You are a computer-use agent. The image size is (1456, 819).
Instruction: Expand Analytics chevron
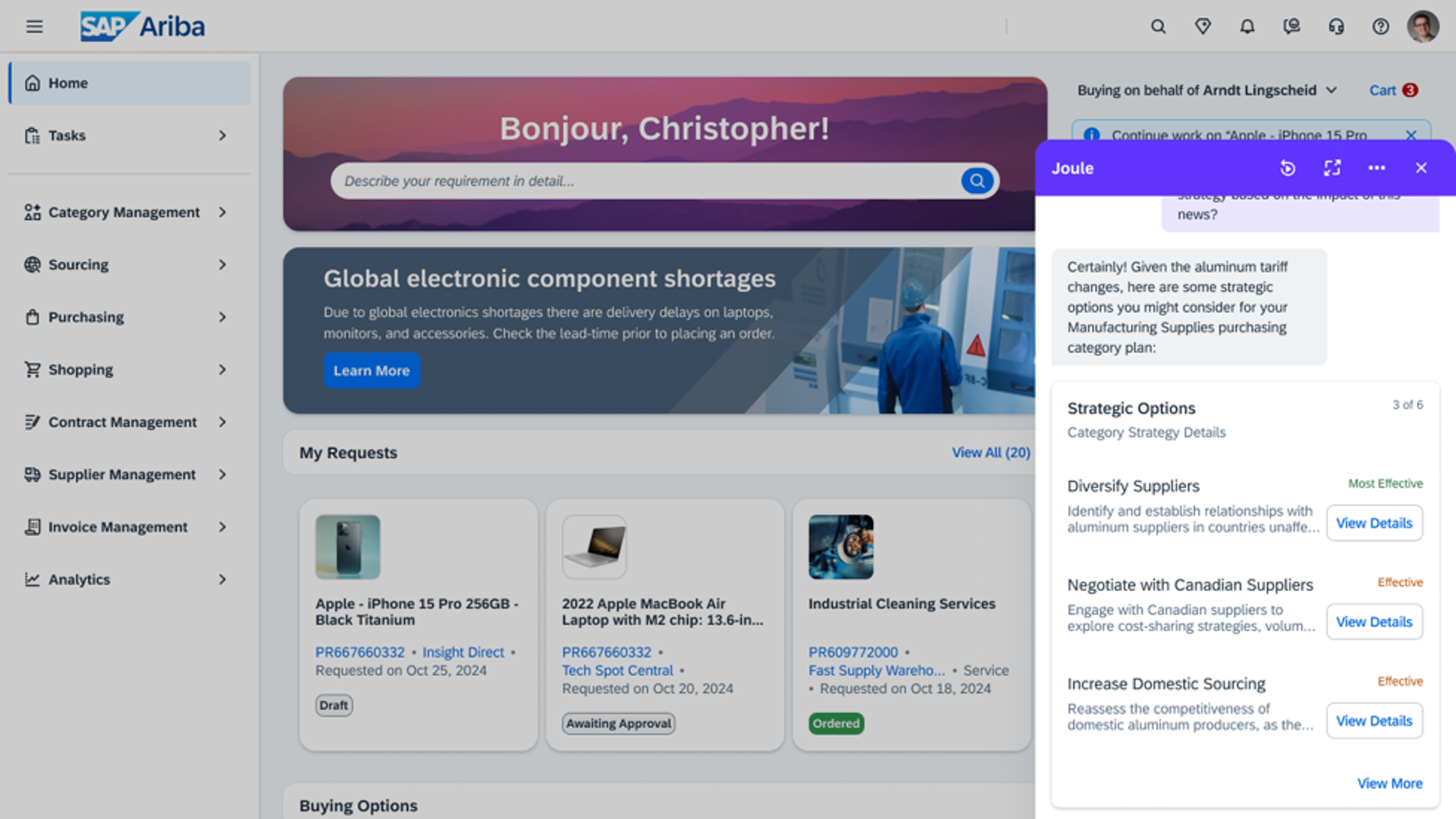(223, 579)
